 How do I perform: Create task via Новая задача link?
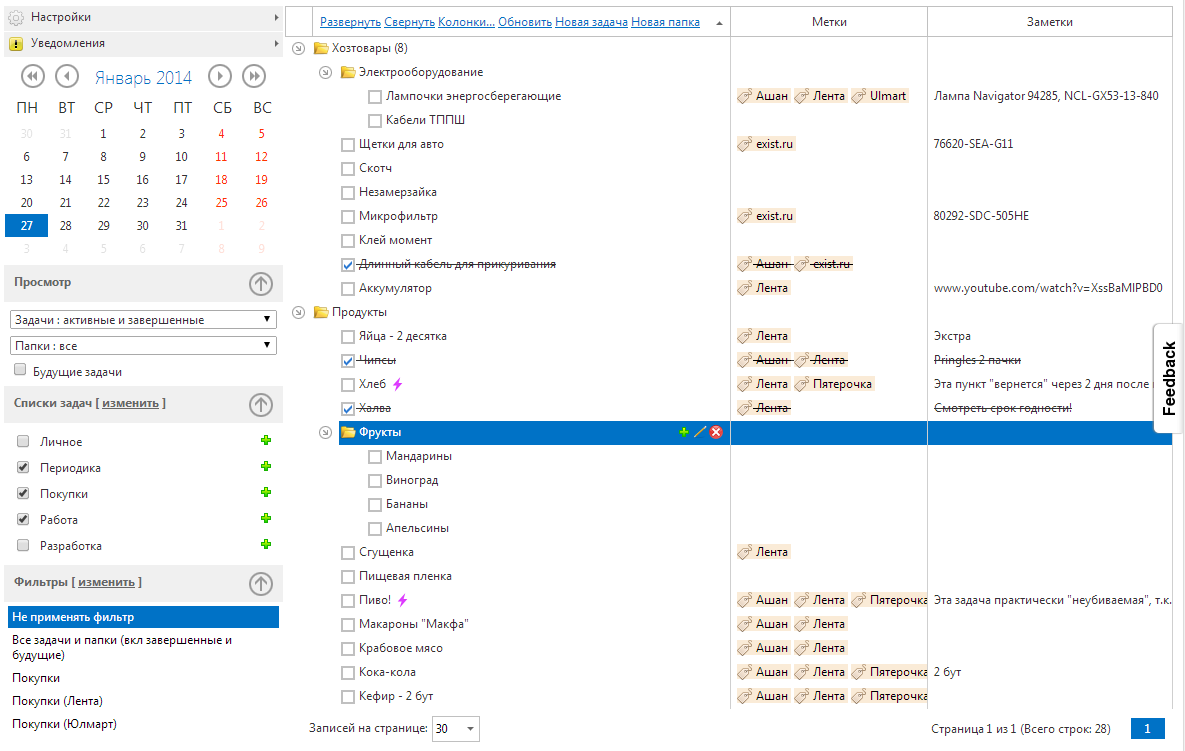[592, 22]
